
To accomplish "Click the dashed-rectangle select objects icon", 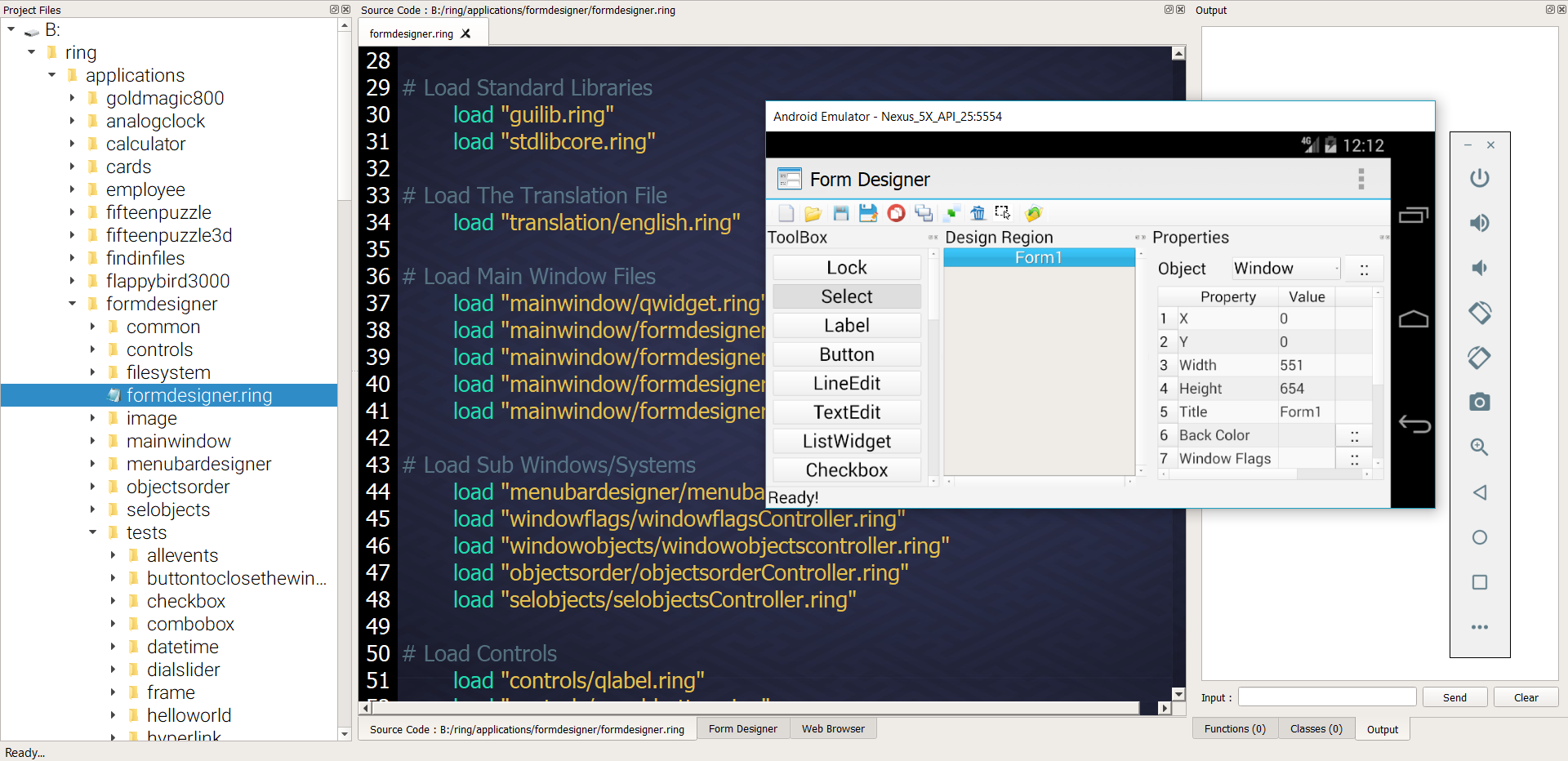I will click(x=1003, y=213).
